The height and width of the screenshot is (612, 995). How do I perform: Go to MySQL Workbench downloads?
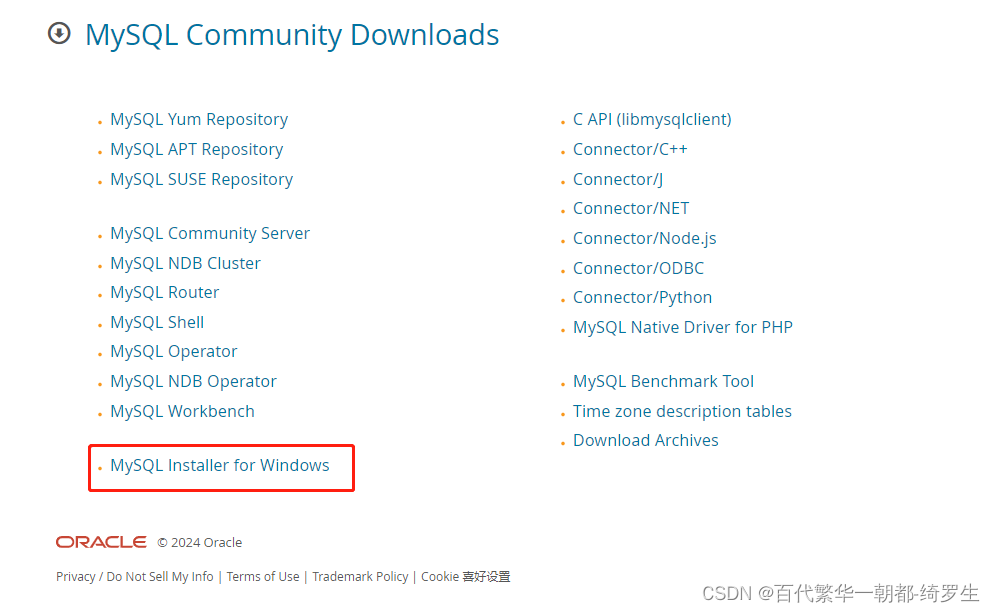click(182, 411)
